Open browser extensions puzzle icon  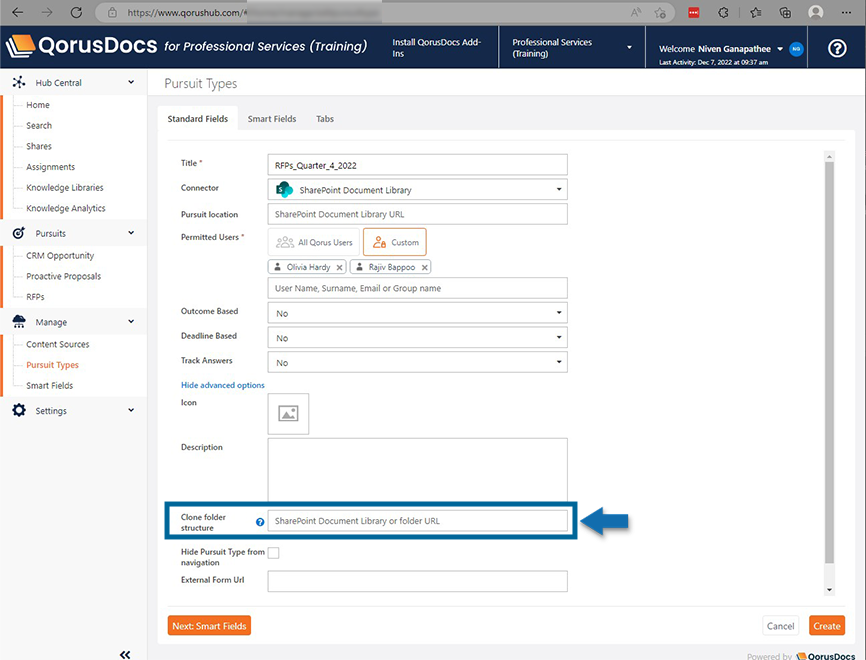click(x=723, y=12)
